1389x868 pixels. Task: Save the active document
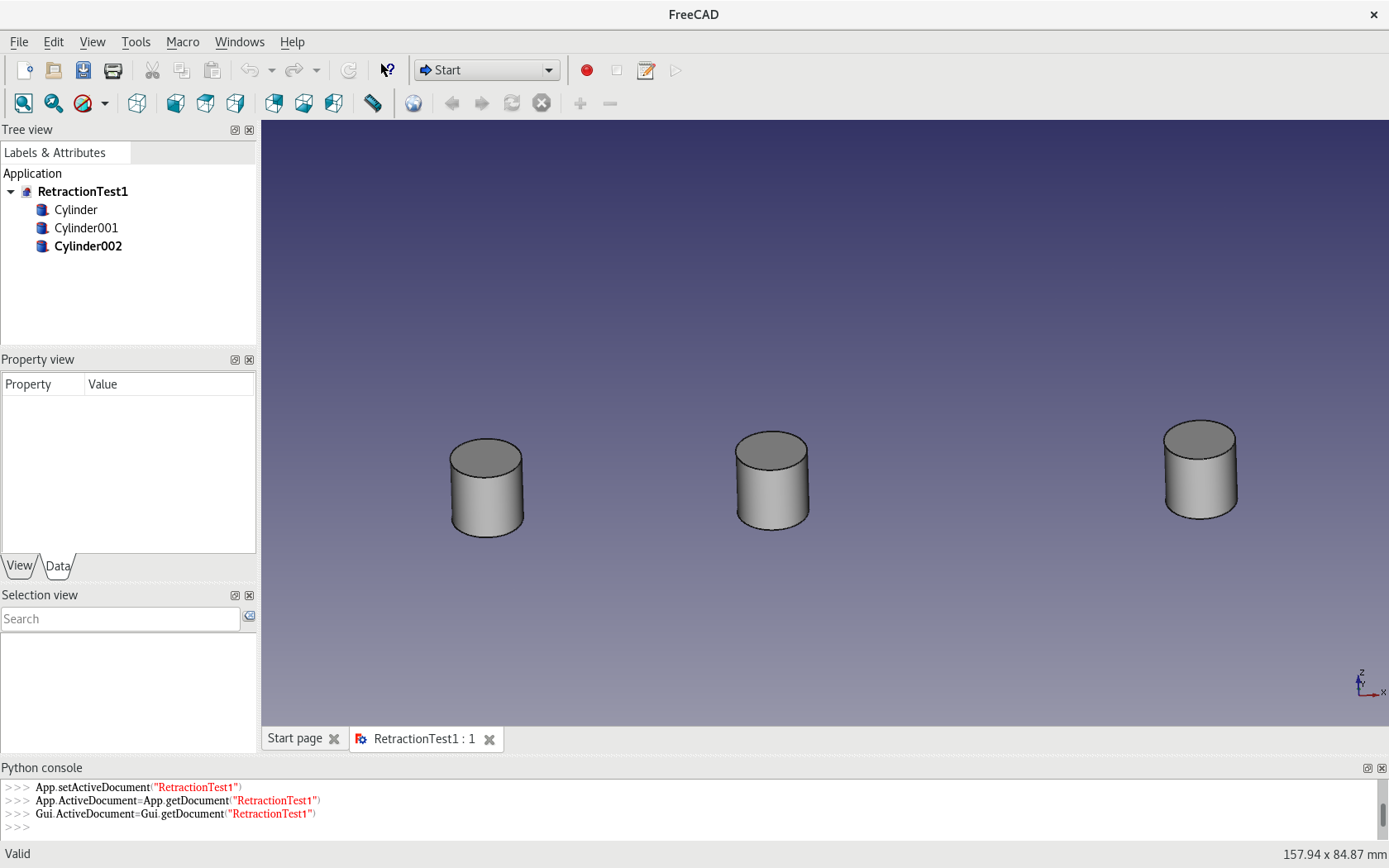tap(84, 70)
